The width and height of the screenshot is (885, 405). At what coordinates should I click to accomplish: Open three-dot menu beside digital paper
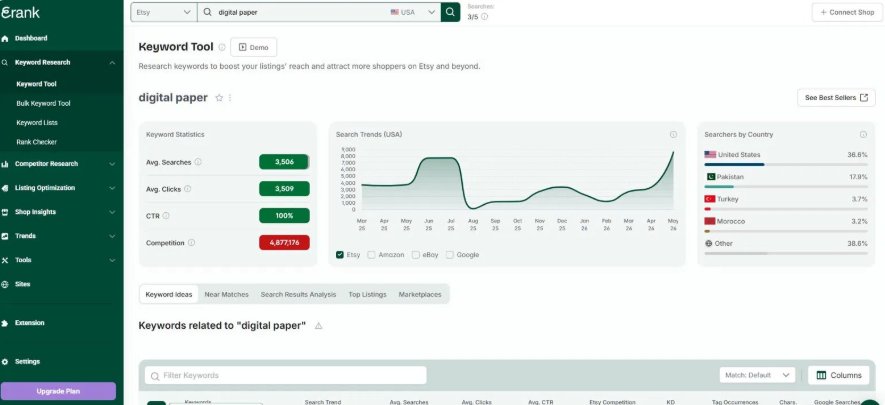coord(230,98)
